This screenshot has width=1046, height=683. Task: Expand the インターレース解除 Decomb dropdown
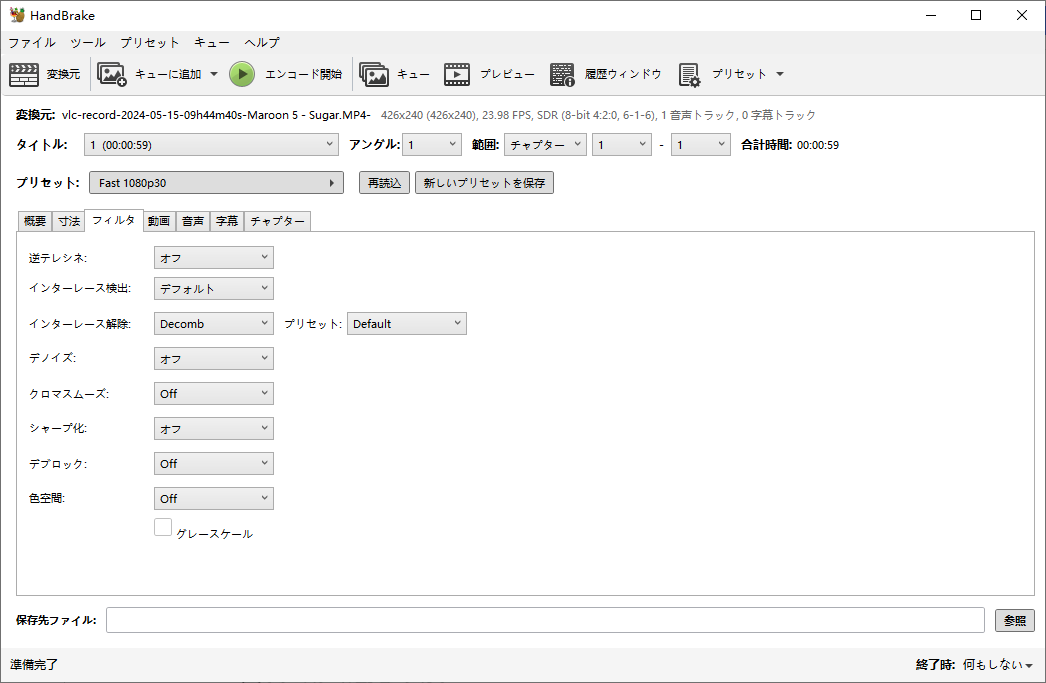[213, 323]
